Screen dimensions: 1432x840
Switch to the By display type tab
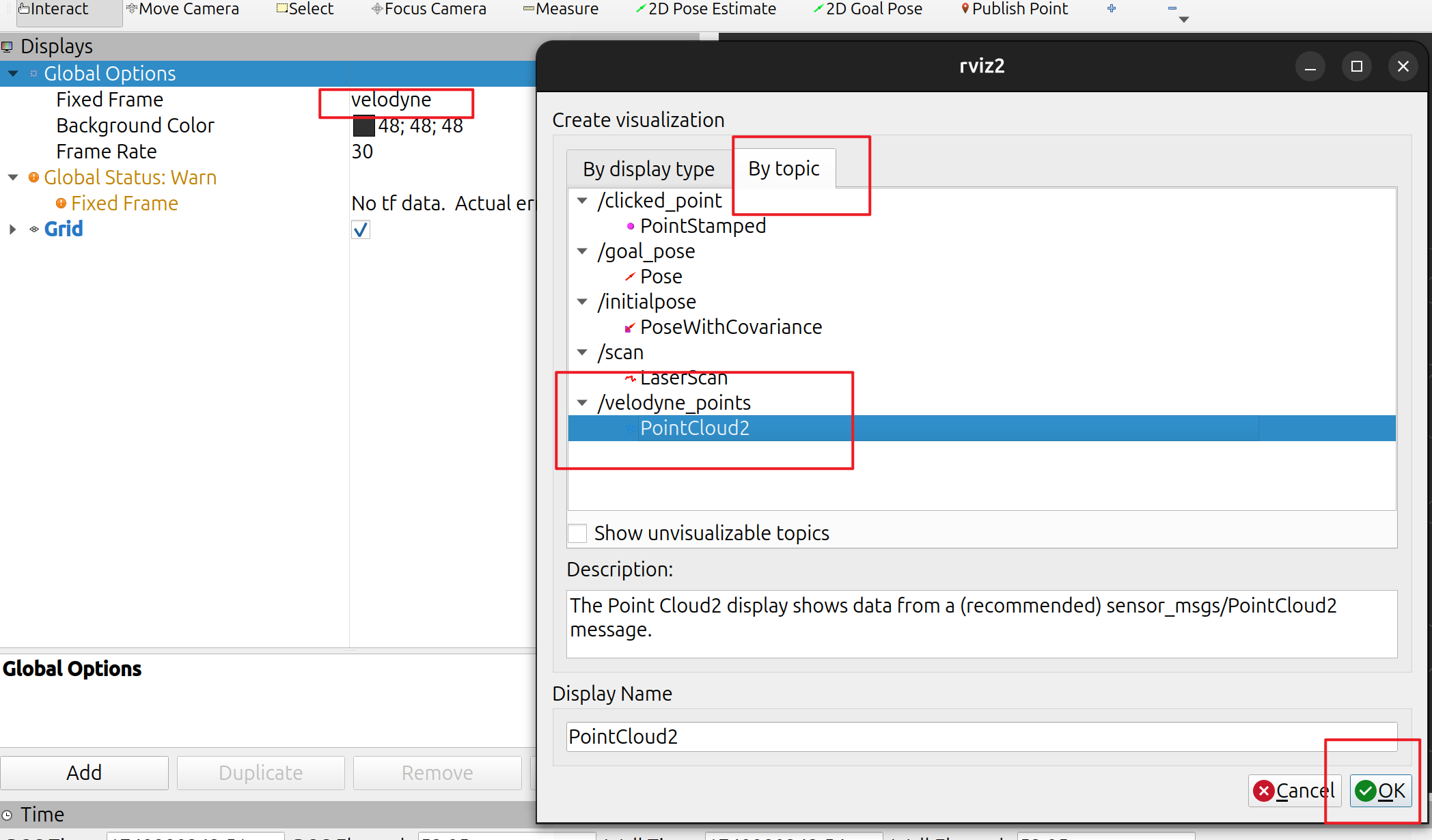[648, 169]
